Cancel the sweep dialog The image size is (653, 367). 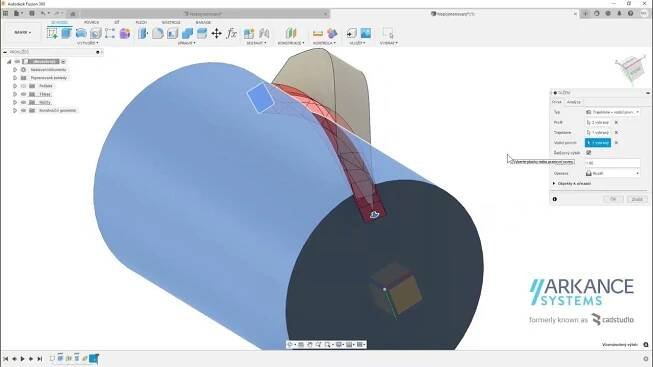click(637, 199)
